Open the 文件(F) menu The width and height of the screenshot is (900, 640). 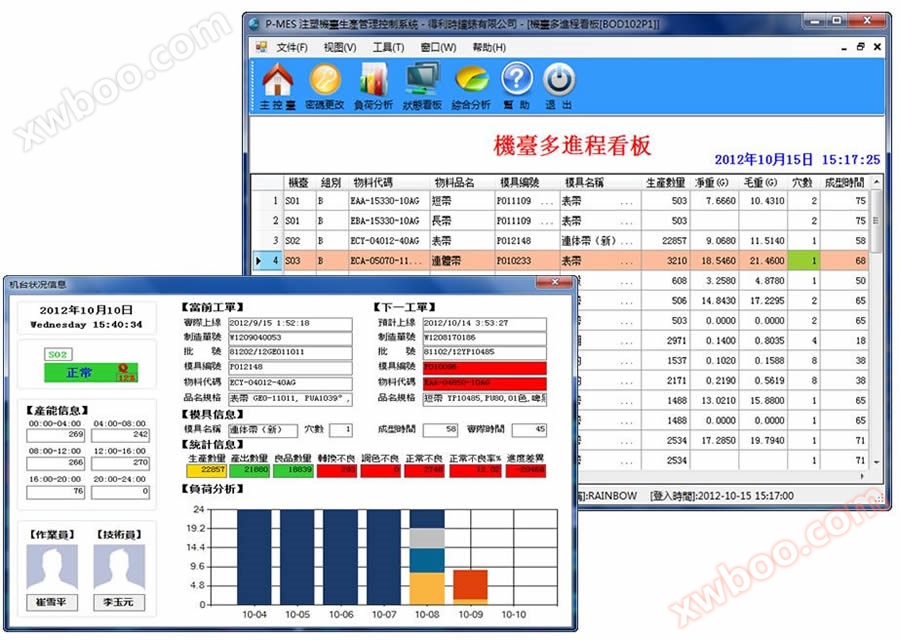click(x=292, y=47)
